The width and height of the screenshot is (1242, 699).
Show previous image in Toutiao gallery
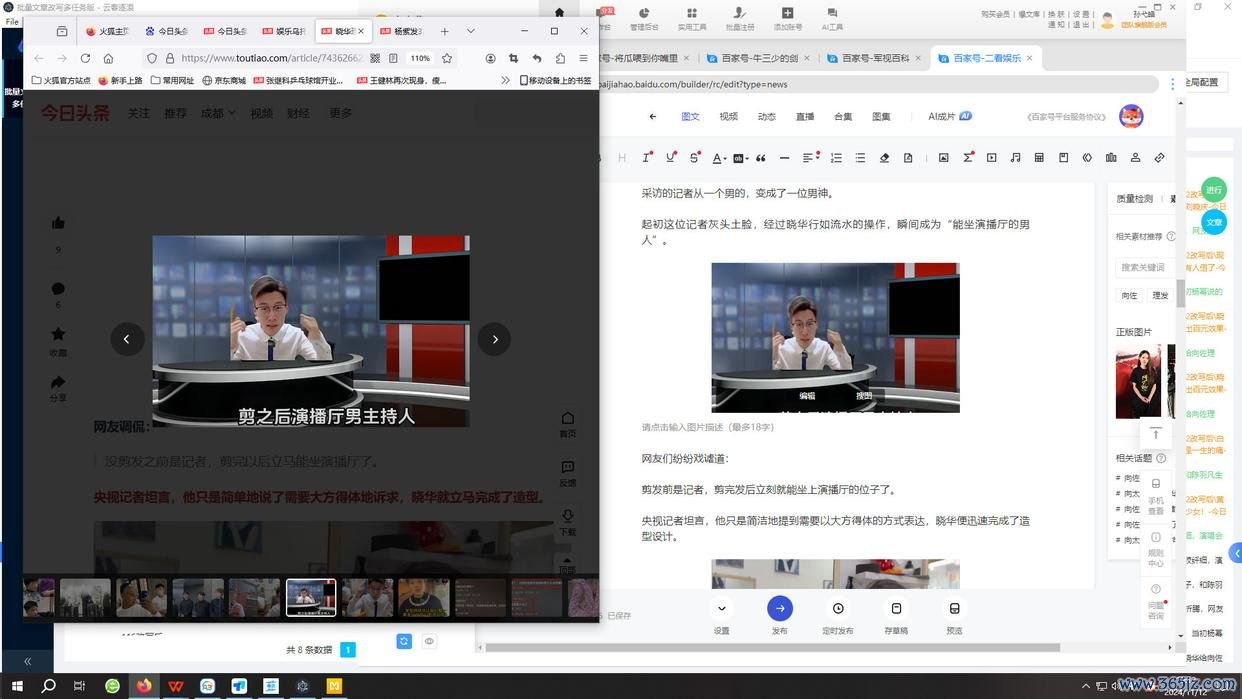point(126,339)
